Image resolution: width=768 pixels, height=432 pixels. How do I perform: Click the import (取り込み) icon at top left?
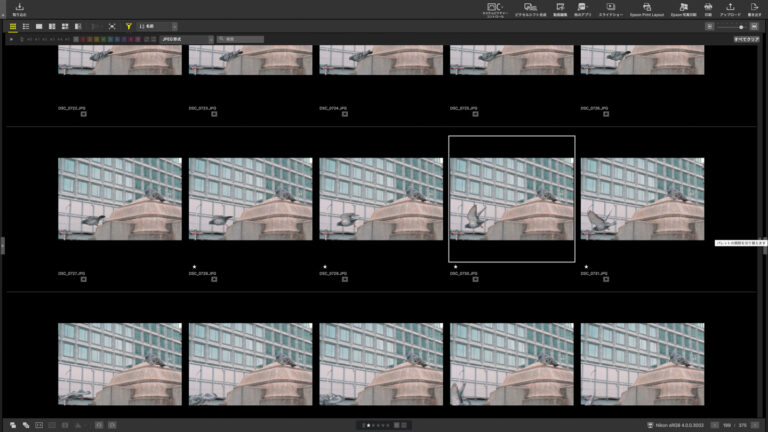(x=19, y=9)
